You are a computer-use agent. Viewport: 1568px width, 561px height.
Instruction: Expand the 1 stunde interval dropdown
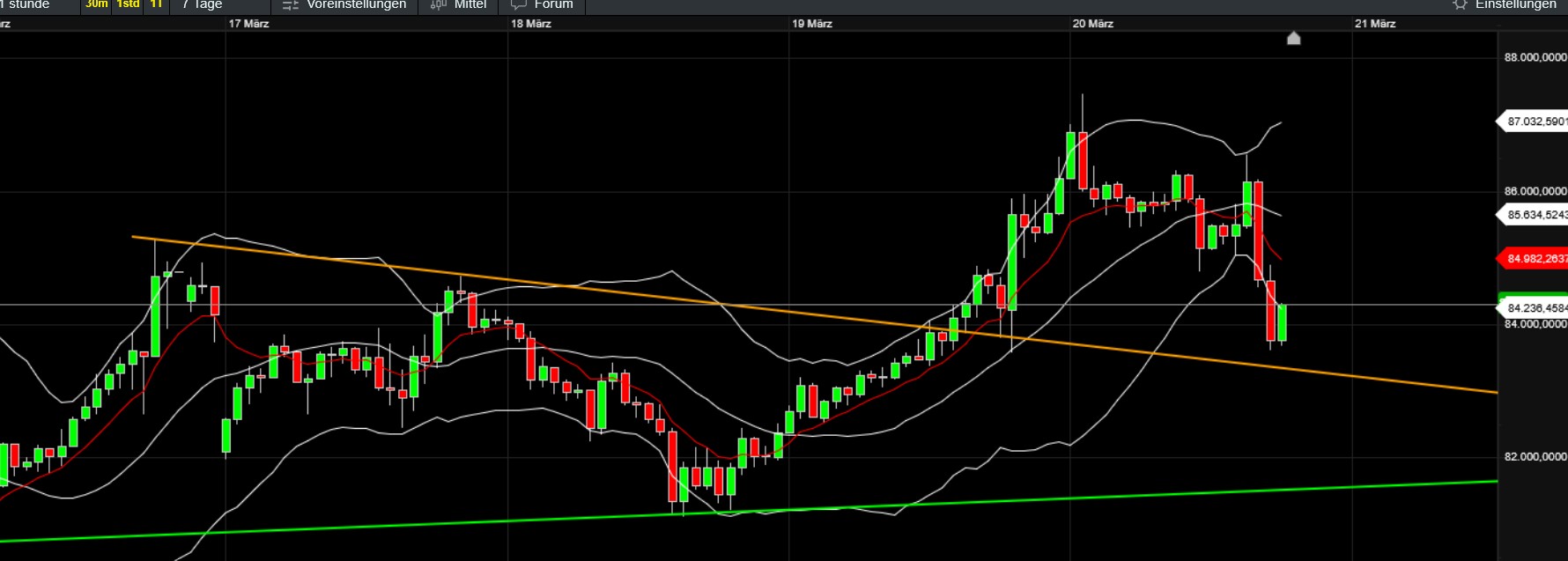(26, 5)
